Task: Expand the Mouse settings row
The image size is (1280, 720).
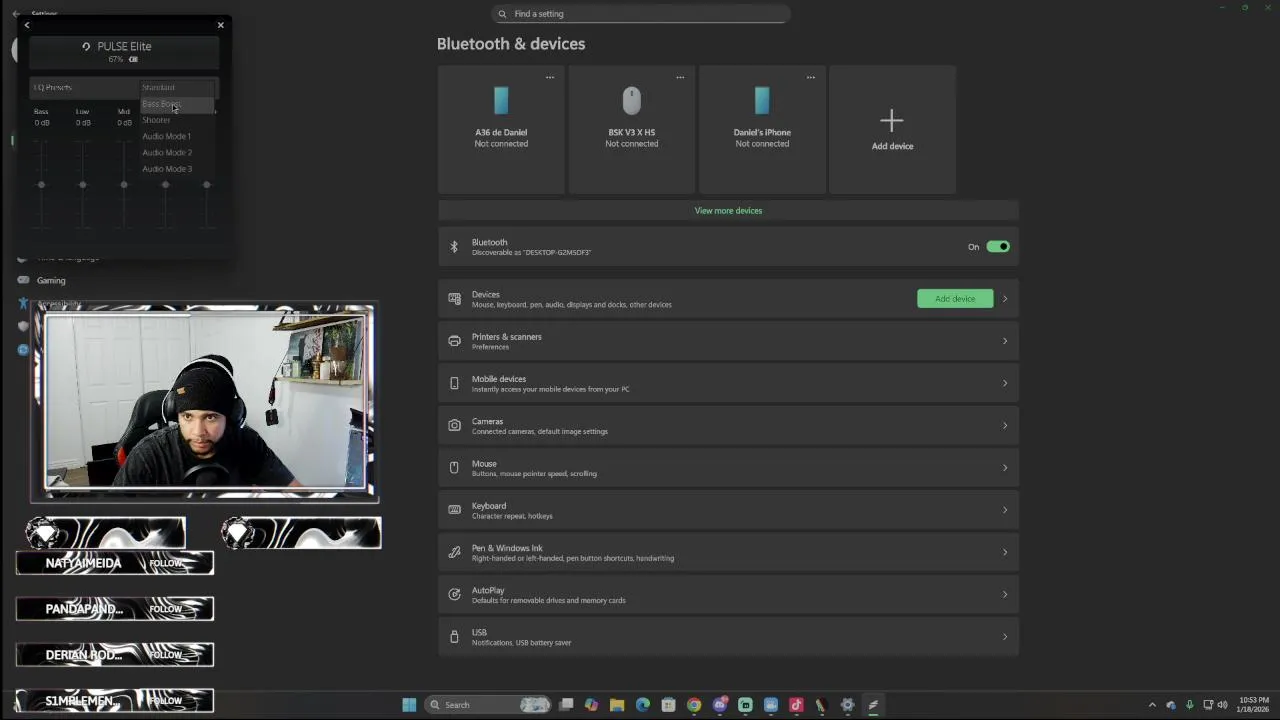Action: tap(728, 468)
